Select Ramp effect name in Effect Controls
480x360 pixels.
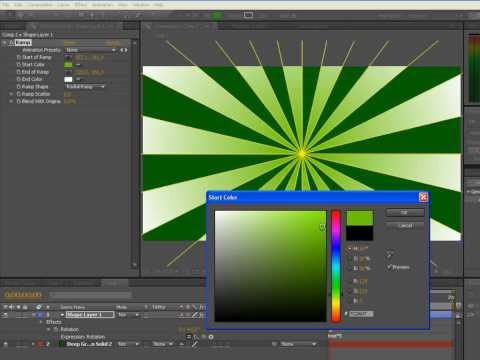click(23, 43)
